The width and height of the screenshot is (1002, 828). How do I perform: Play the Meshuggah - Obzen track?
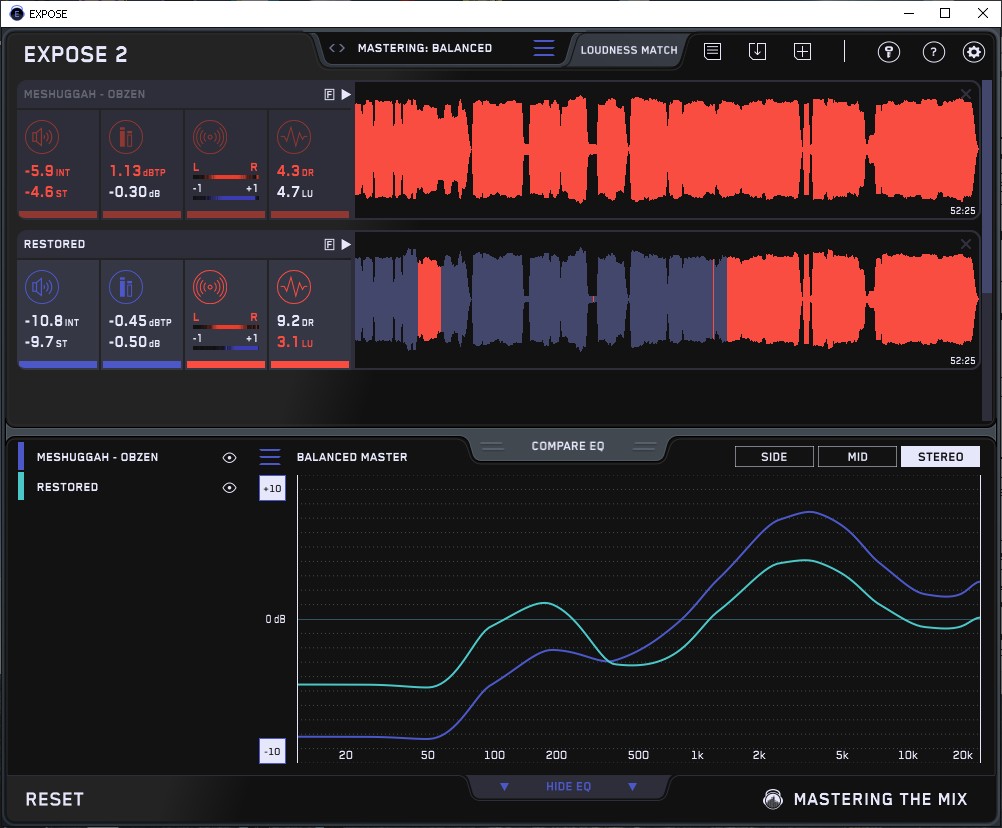point(346,95)
